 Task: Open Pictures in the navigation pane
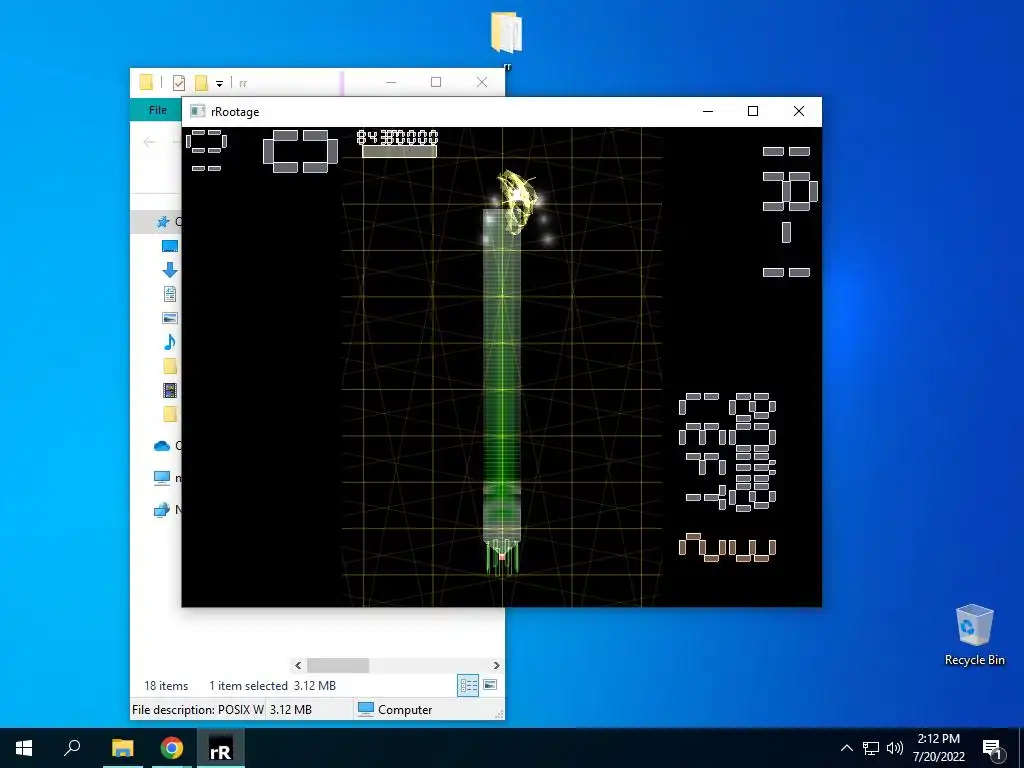tap(170, 318)
